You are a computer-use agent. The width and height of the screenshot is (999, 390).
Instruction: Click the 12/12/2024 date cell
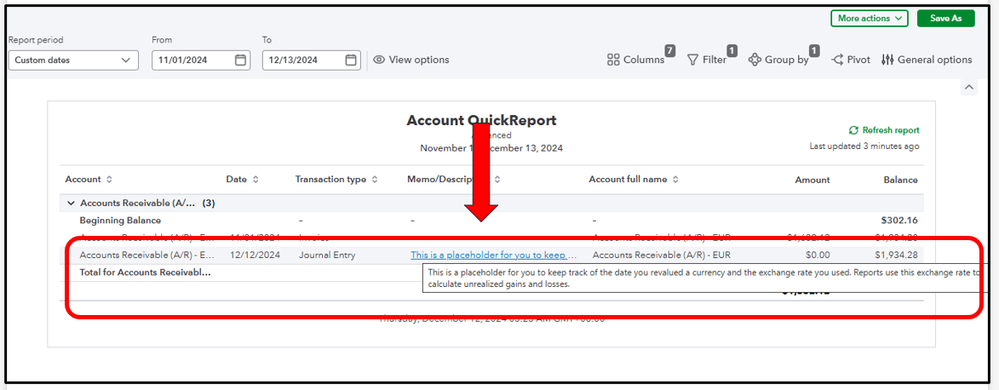255,255
